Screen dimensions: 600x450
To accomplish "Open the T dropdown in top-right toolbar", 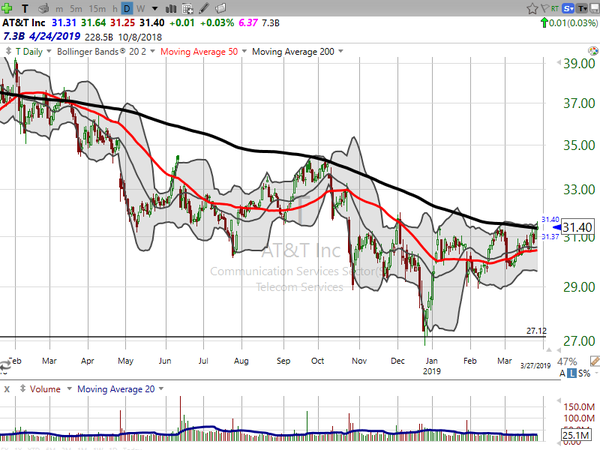I will pyautogui.click(x=582, y=8).
